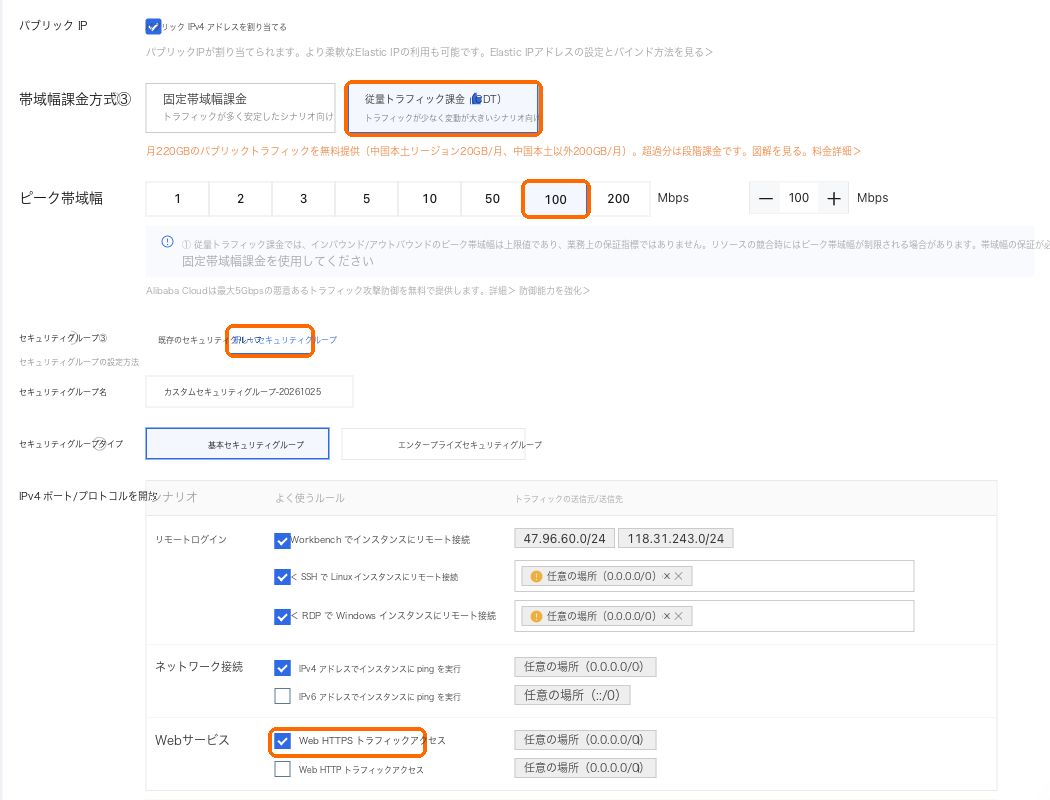Increase bandwidth with the plus button

833,198
